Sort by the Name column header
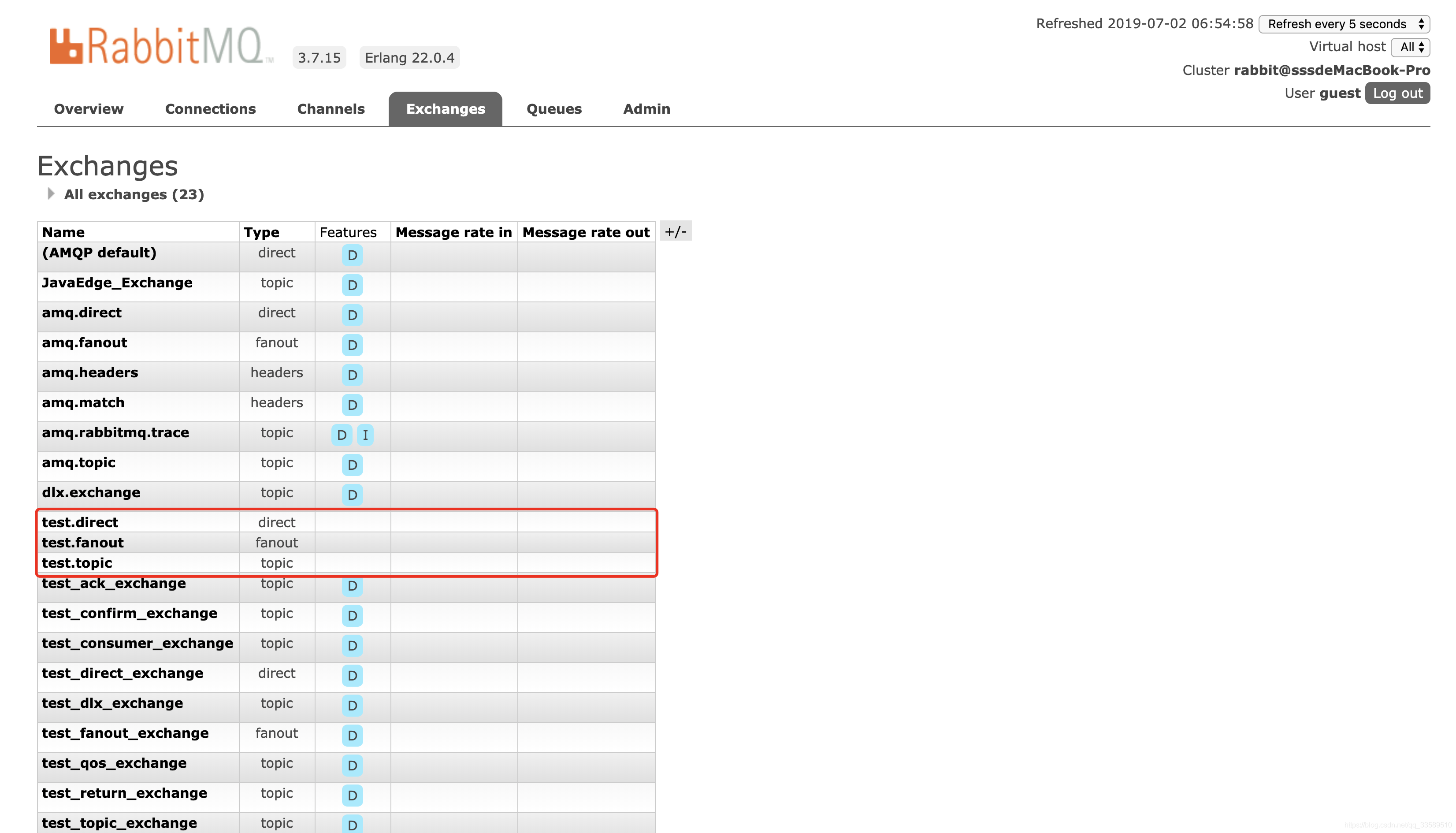This screenshot has width=1456, height=833. [x=63, y=232]
